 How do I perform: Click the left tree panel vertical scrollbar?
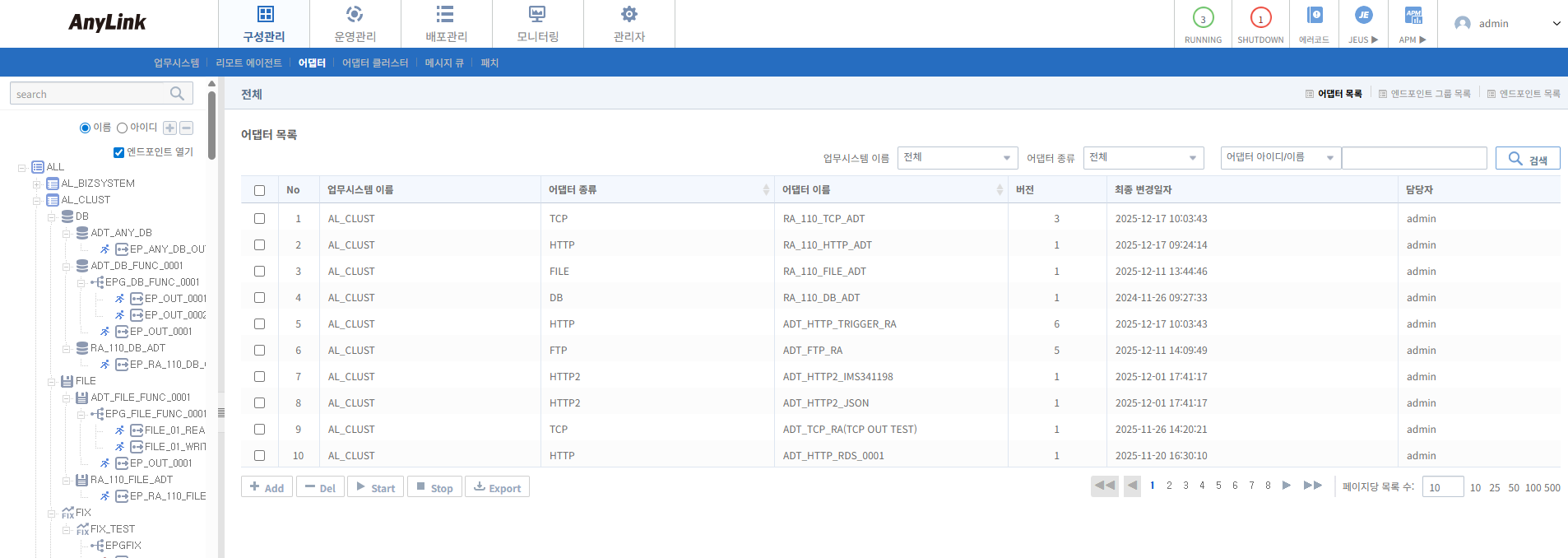tap(211, 123)
